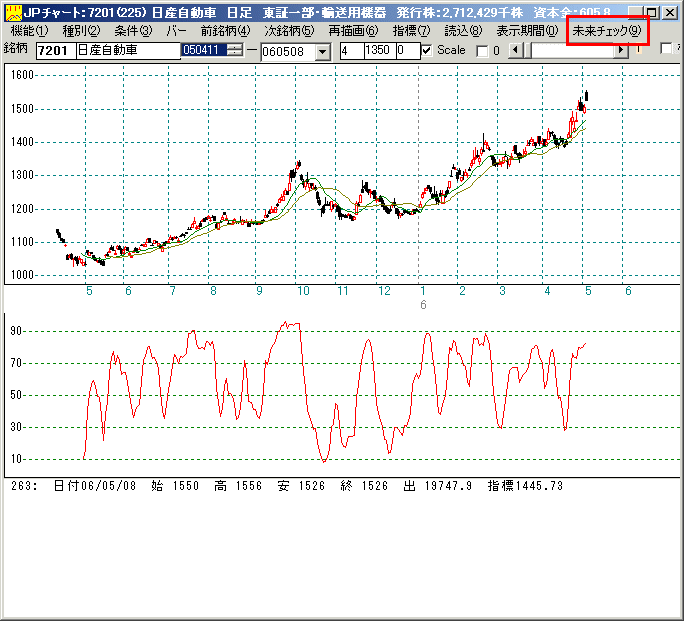Click the volume value 出 19747.9
684x621 pixels.
tap(438, 485)
